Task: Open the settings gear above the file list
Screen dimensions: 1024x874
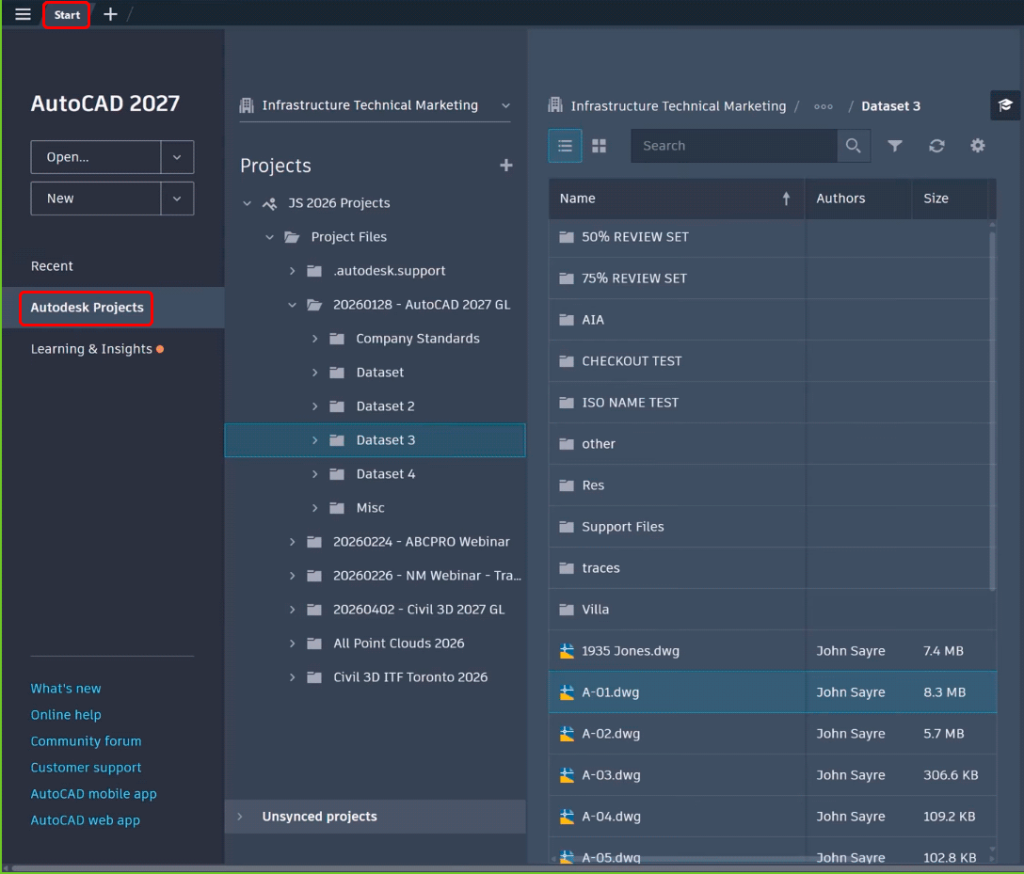Action: click(x=977, y=145)
